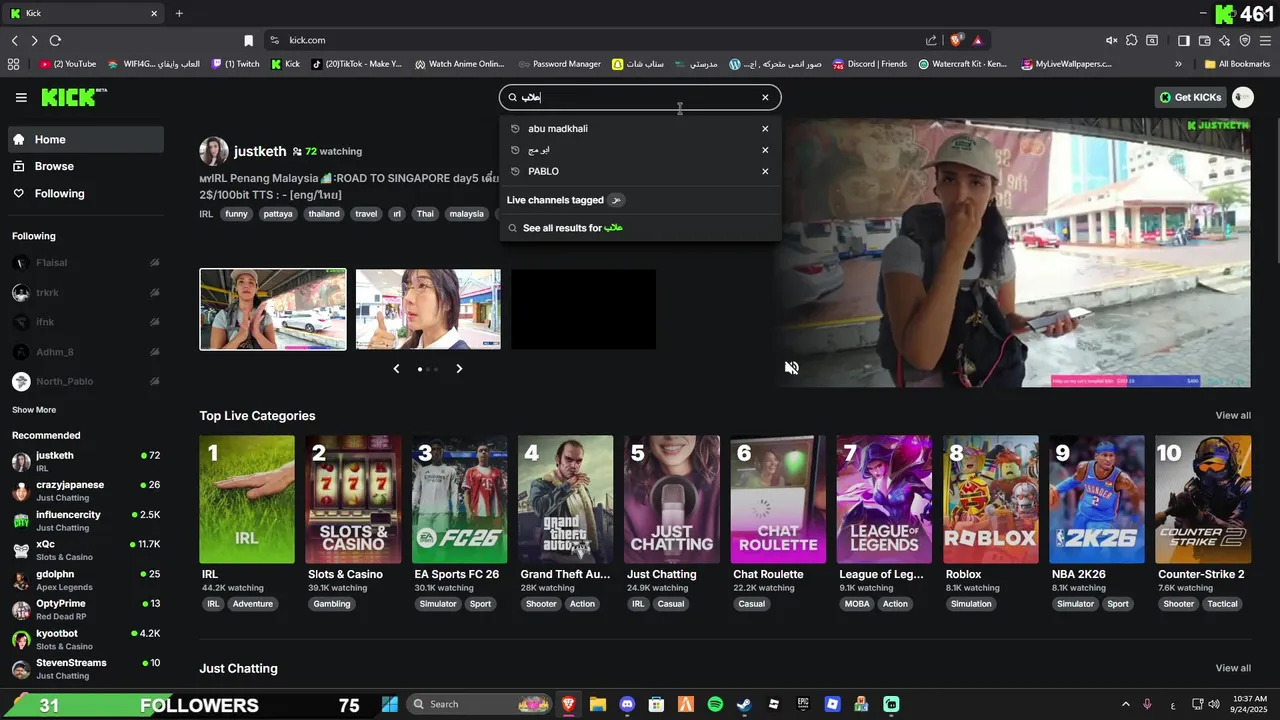Click the Gambling tag under Slots & Casino

pos(332,604)
